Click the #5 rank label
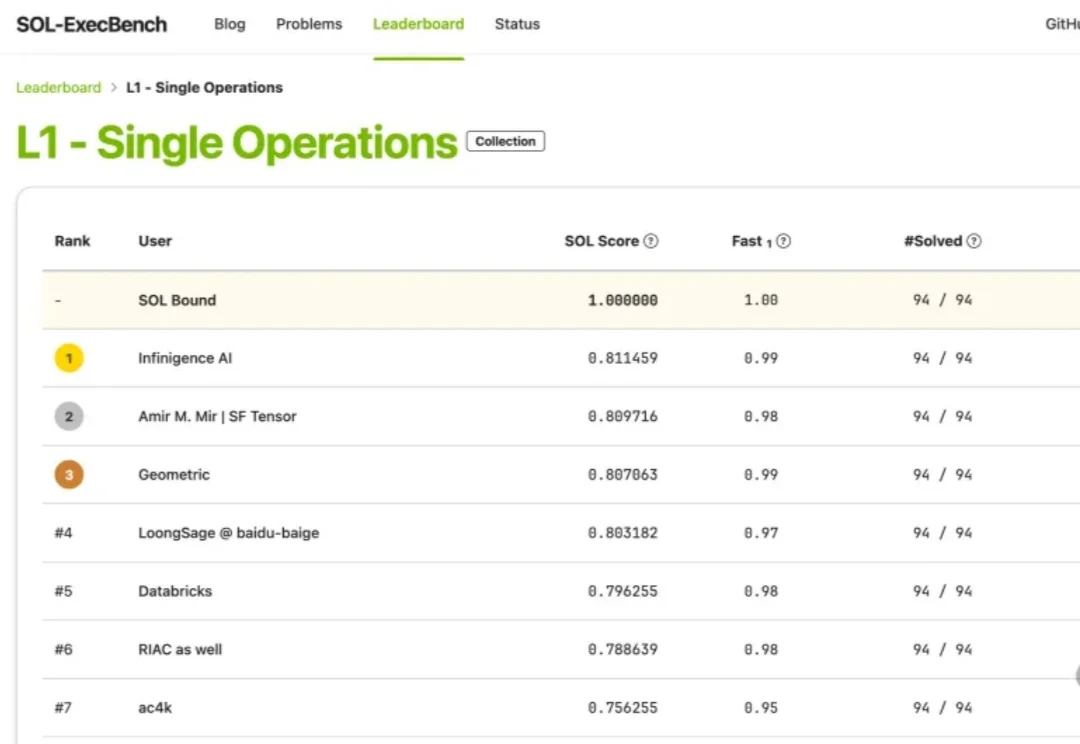Viewport: 1080px width, 744px height. [x=63, y=591]
